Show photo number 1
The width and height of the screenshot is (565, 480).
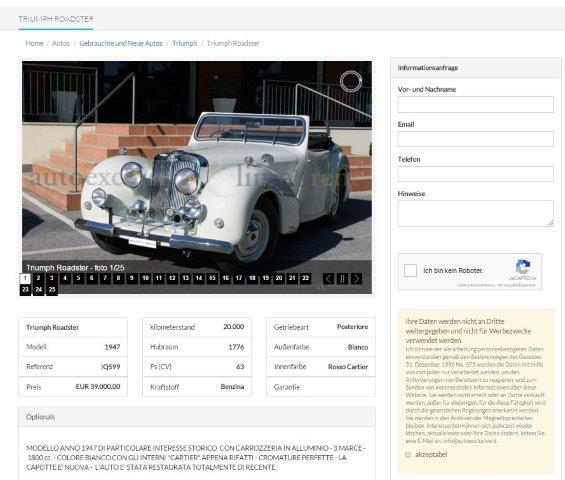[25, 278]
